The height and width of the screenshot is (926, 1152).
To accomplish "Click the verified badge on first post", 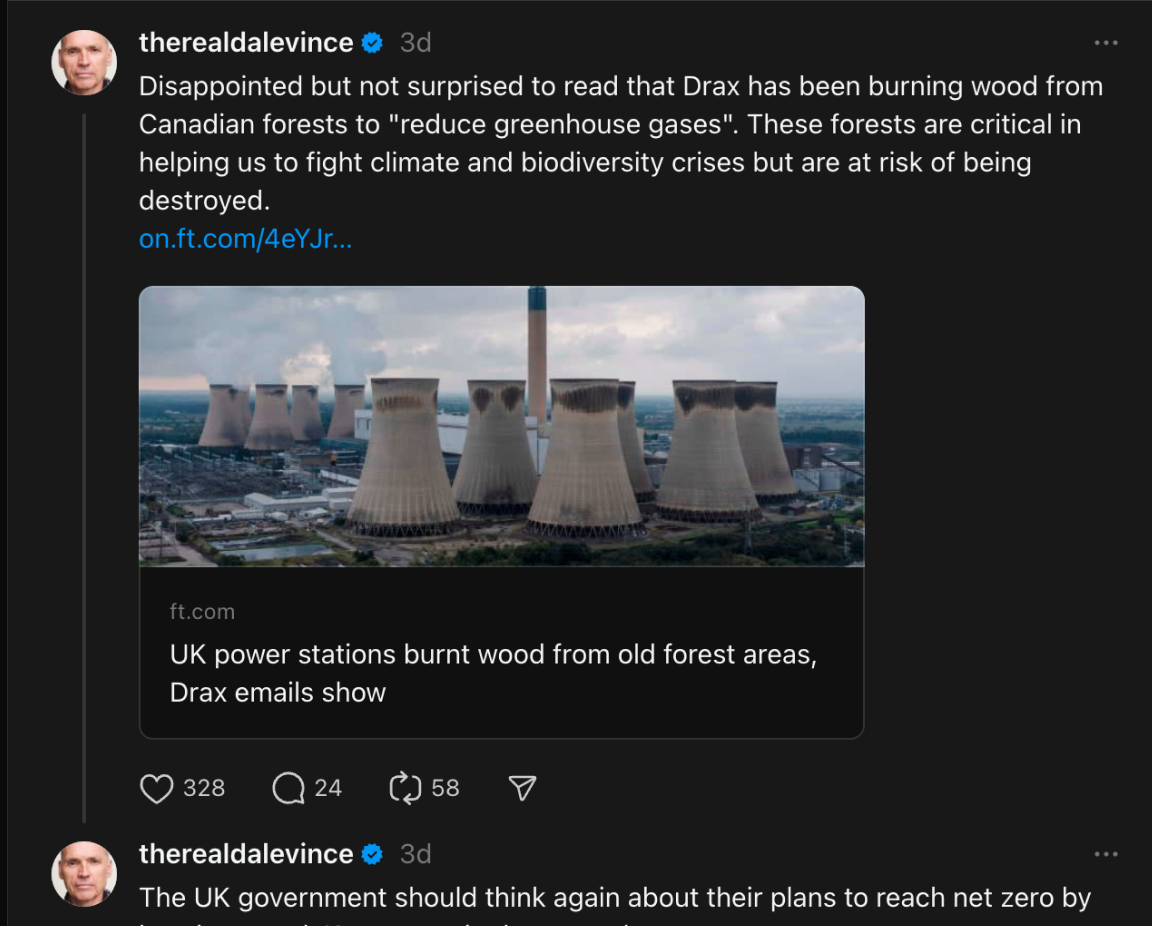I will pos(372,43).
